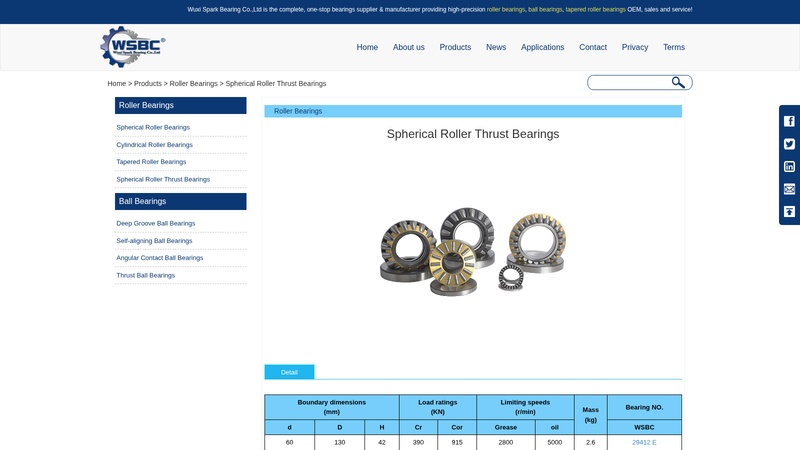The height and width of the screenshot is (450, 800).
Task: Open the Applications menu item
Action: (542, 47)
